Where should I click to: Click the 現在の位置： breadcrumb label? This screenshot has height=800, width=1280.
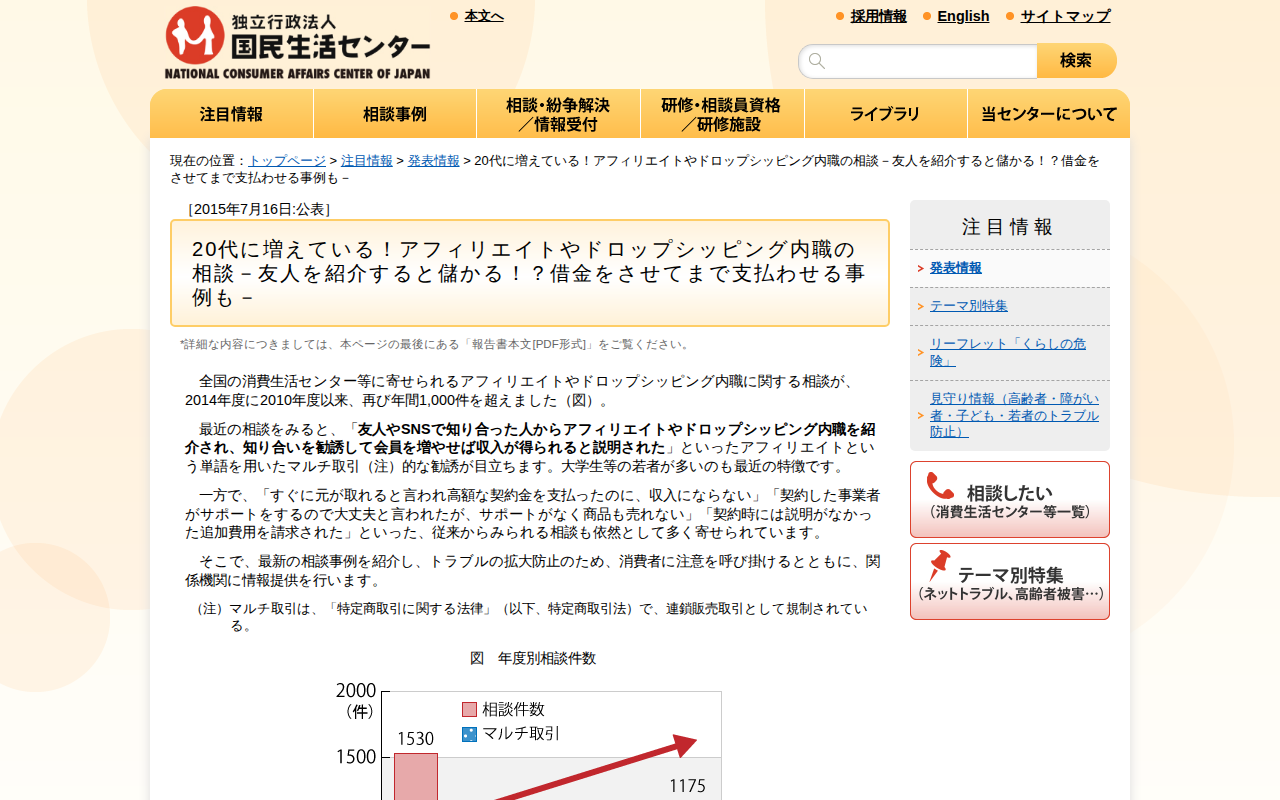209,160
